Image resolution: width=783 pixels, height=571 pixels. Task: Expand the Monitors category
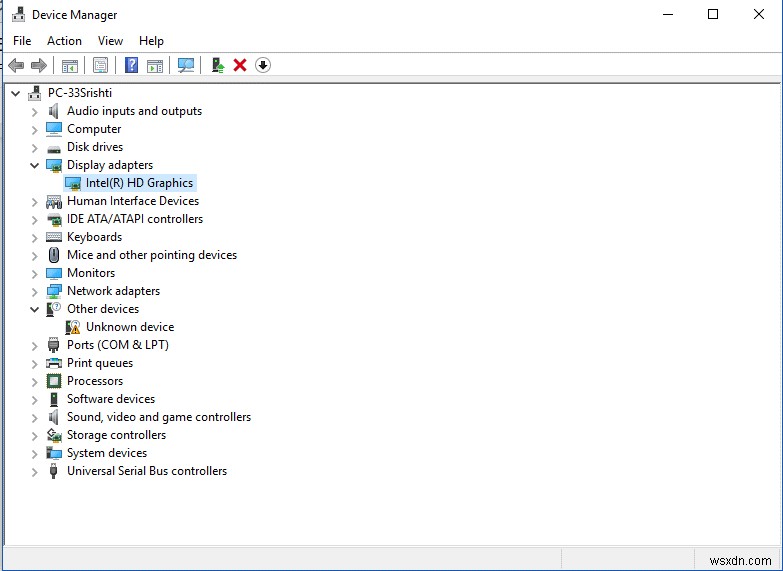34,274
